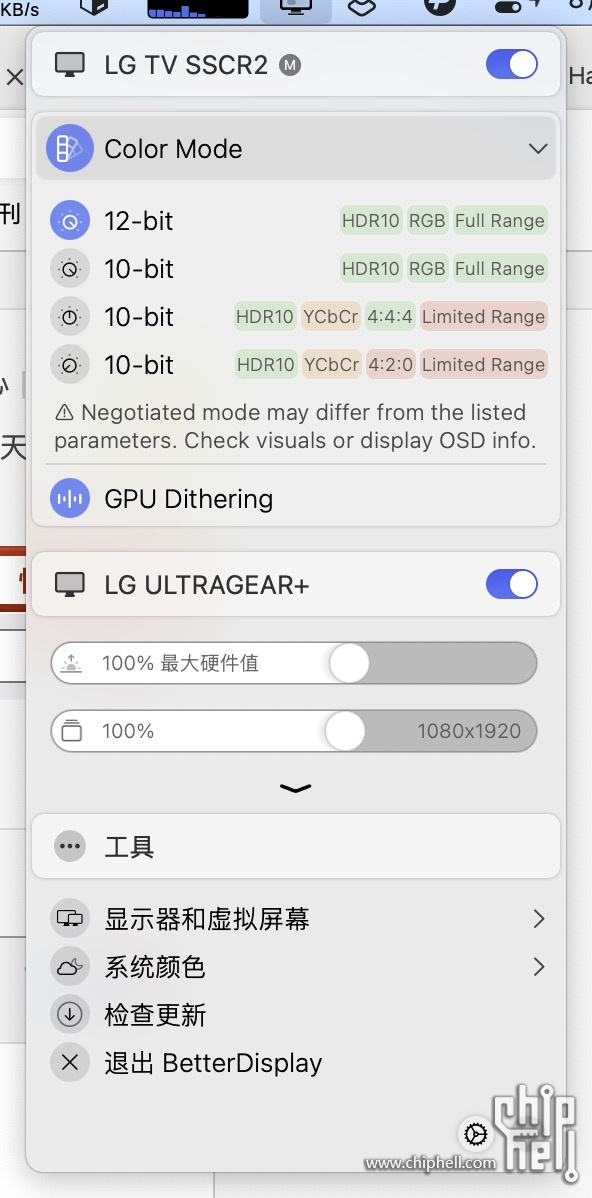Toggle the LG ULTRAGEAR+ display switch
Viewport: 592px width, 1198px height.
pyautogui.click(x=512, y=584)
